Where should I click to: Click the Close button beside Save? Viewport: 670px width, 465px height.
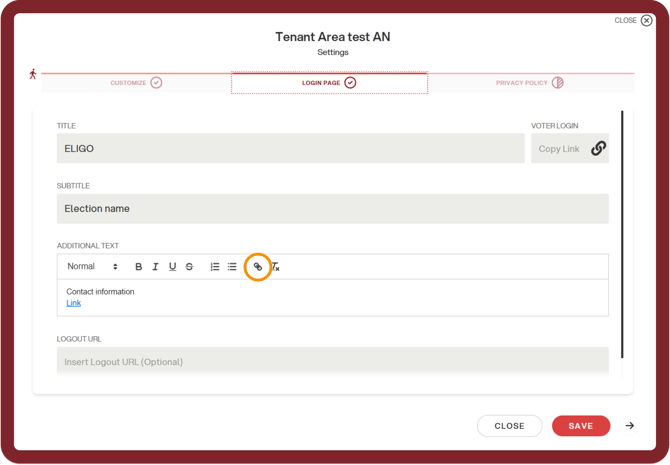[509, 426]
